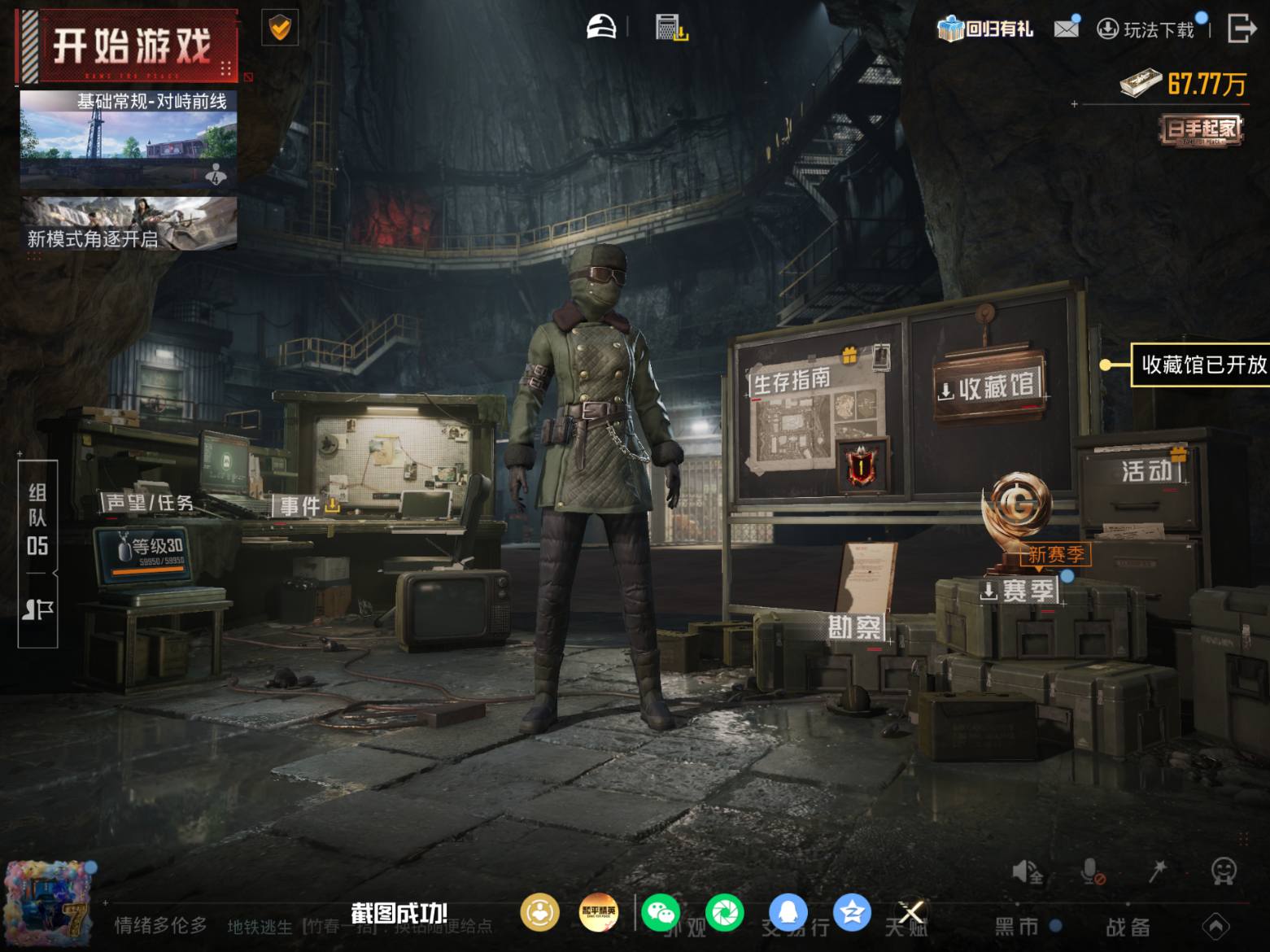This screenshot has height=952, width=1270.
Task: Share screenshot to WeChat Moments
Action: tap(724, 913)
